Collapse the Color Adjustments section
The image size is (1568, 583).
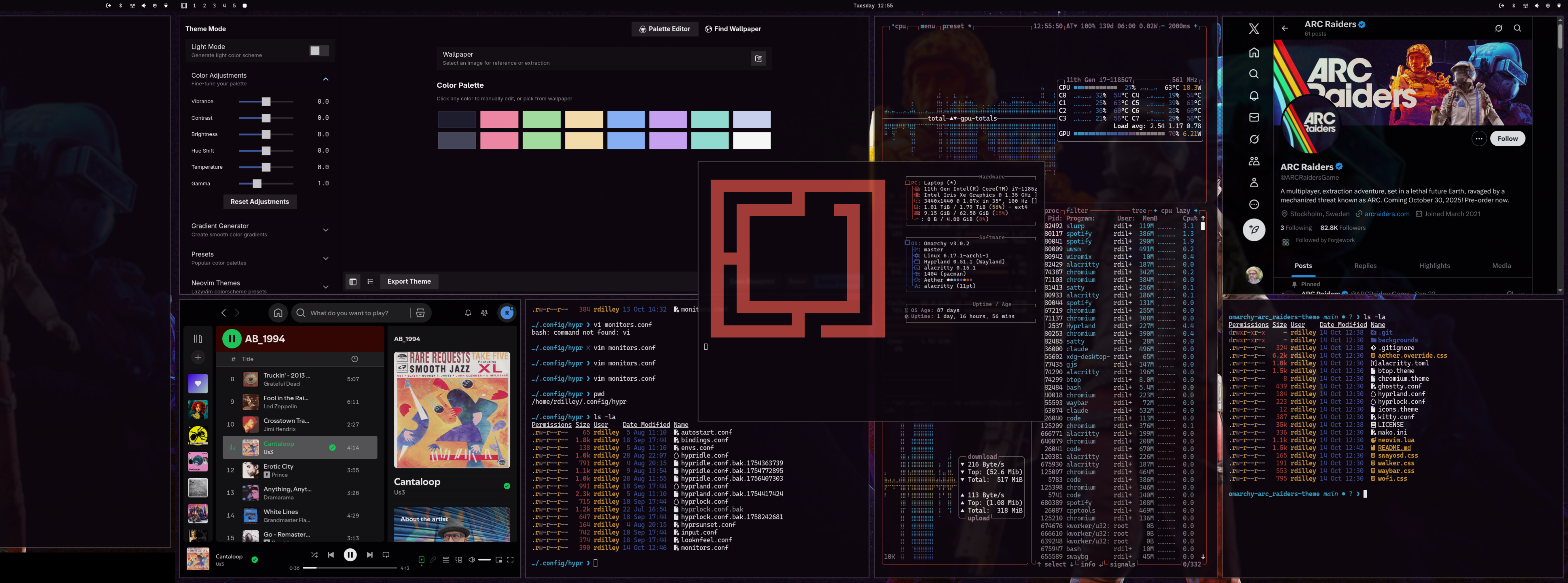[326, 79]
